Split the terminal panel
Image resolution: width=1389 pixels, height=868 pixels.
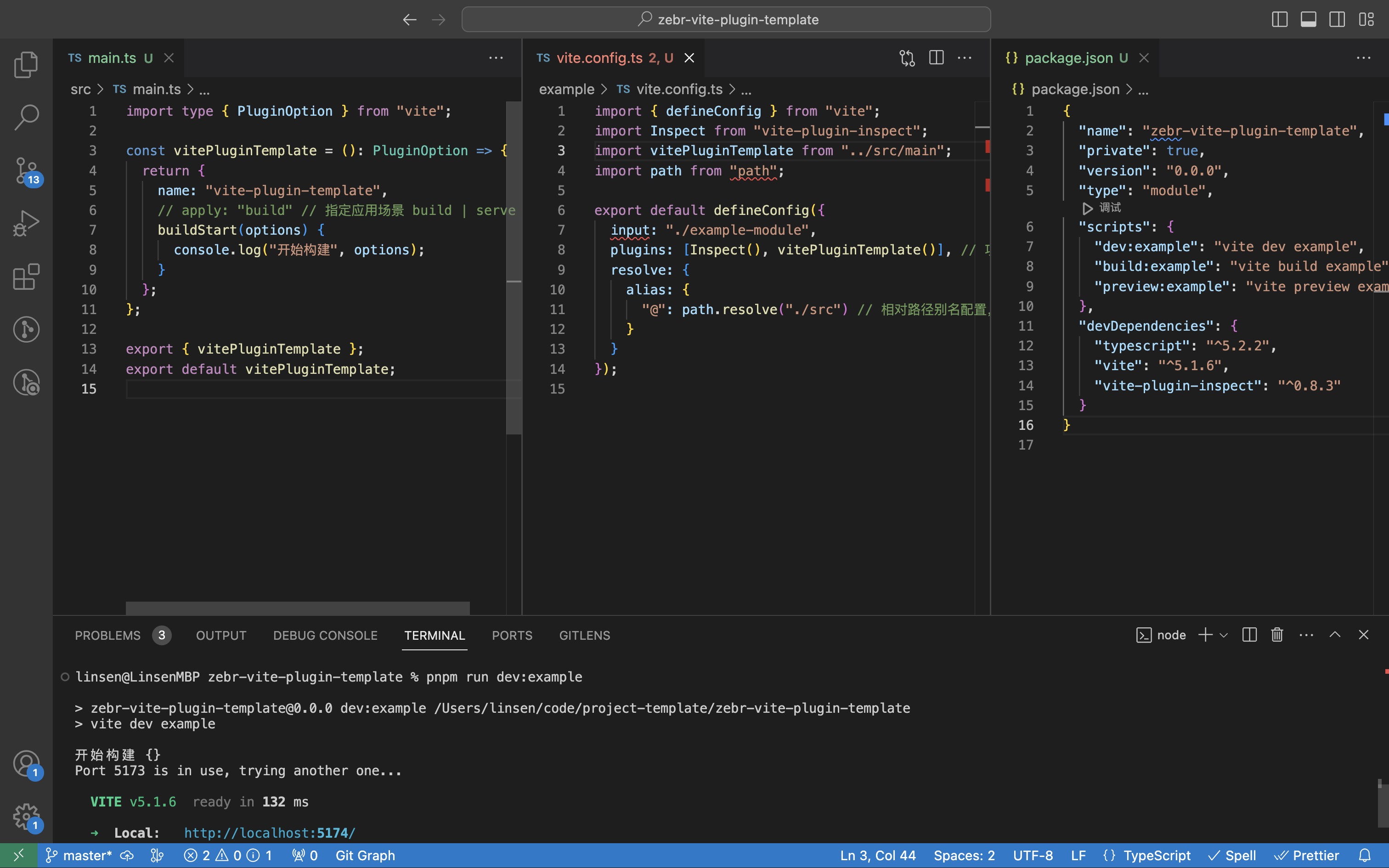(x=1249, y=635)
